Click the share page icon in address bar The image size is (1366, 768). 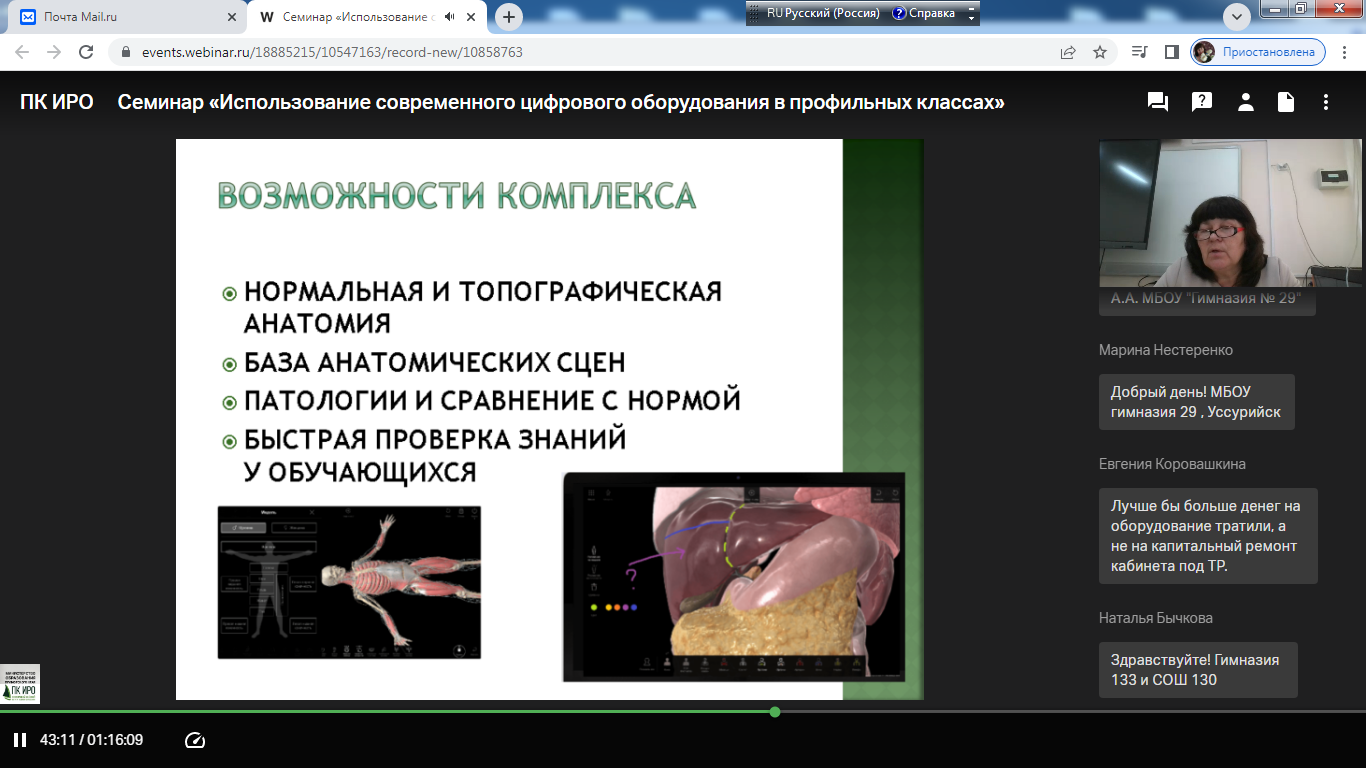point(1068,52)
